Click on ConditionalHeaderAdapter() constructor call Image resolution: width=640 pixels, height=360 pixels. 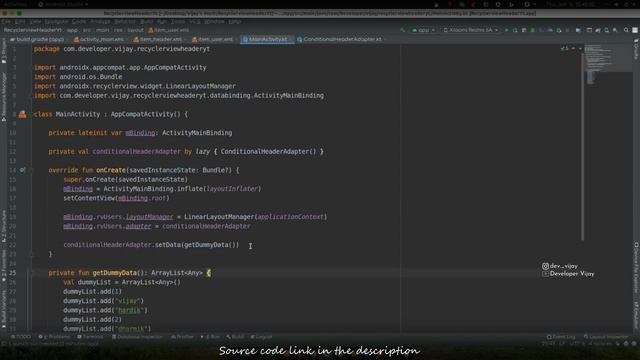click(x=268, y=151)
